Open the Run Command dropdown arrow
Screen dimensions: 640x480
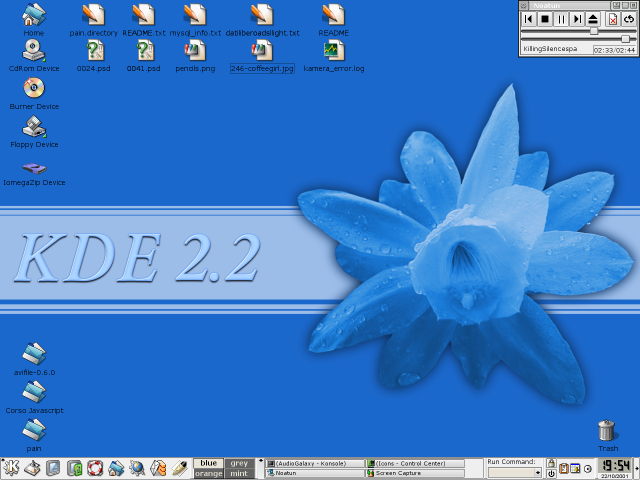(x=538, y=473)
